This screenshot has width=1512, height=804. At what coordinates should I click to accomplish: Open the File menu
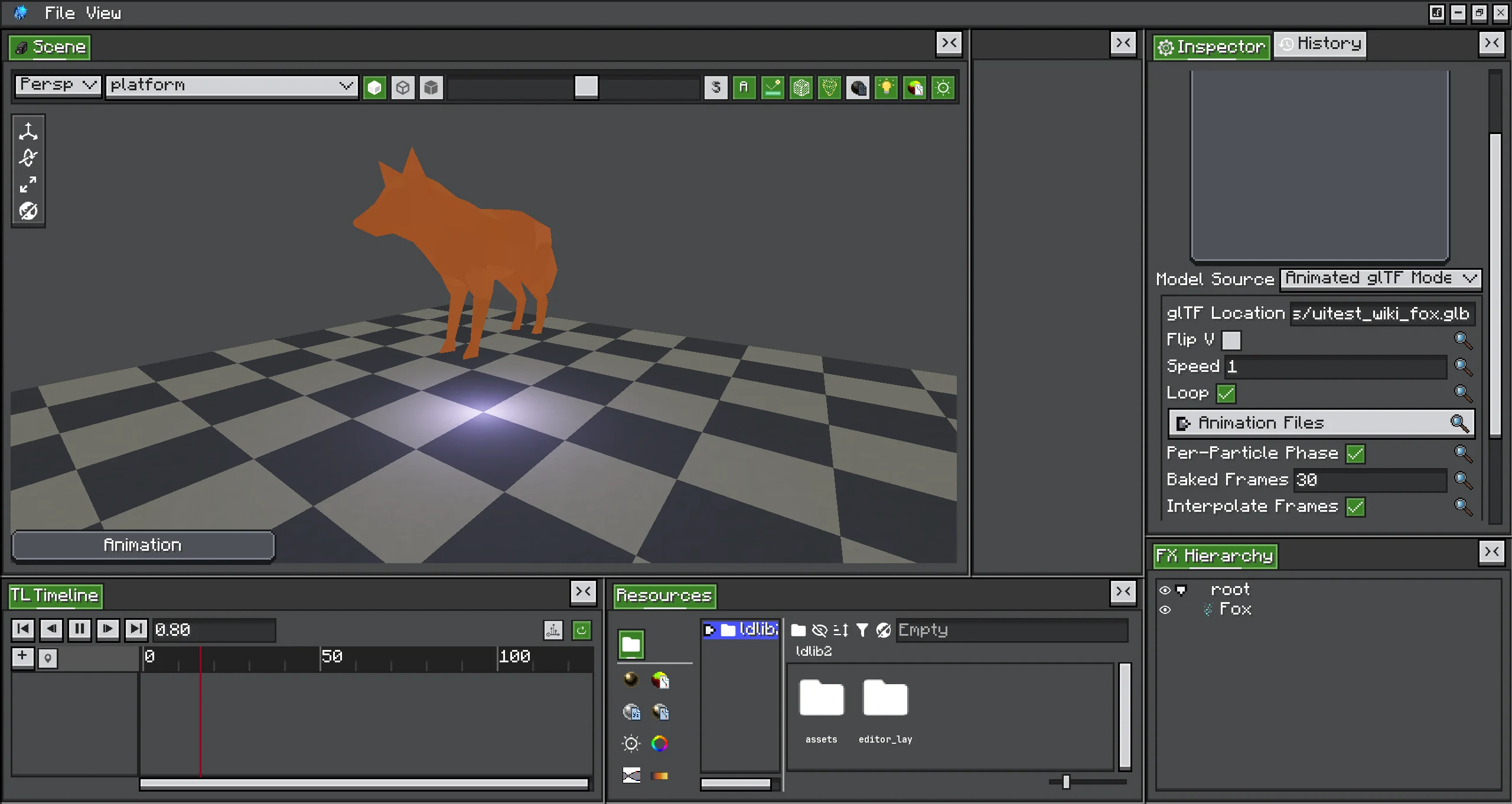click(x=60, y=13)
